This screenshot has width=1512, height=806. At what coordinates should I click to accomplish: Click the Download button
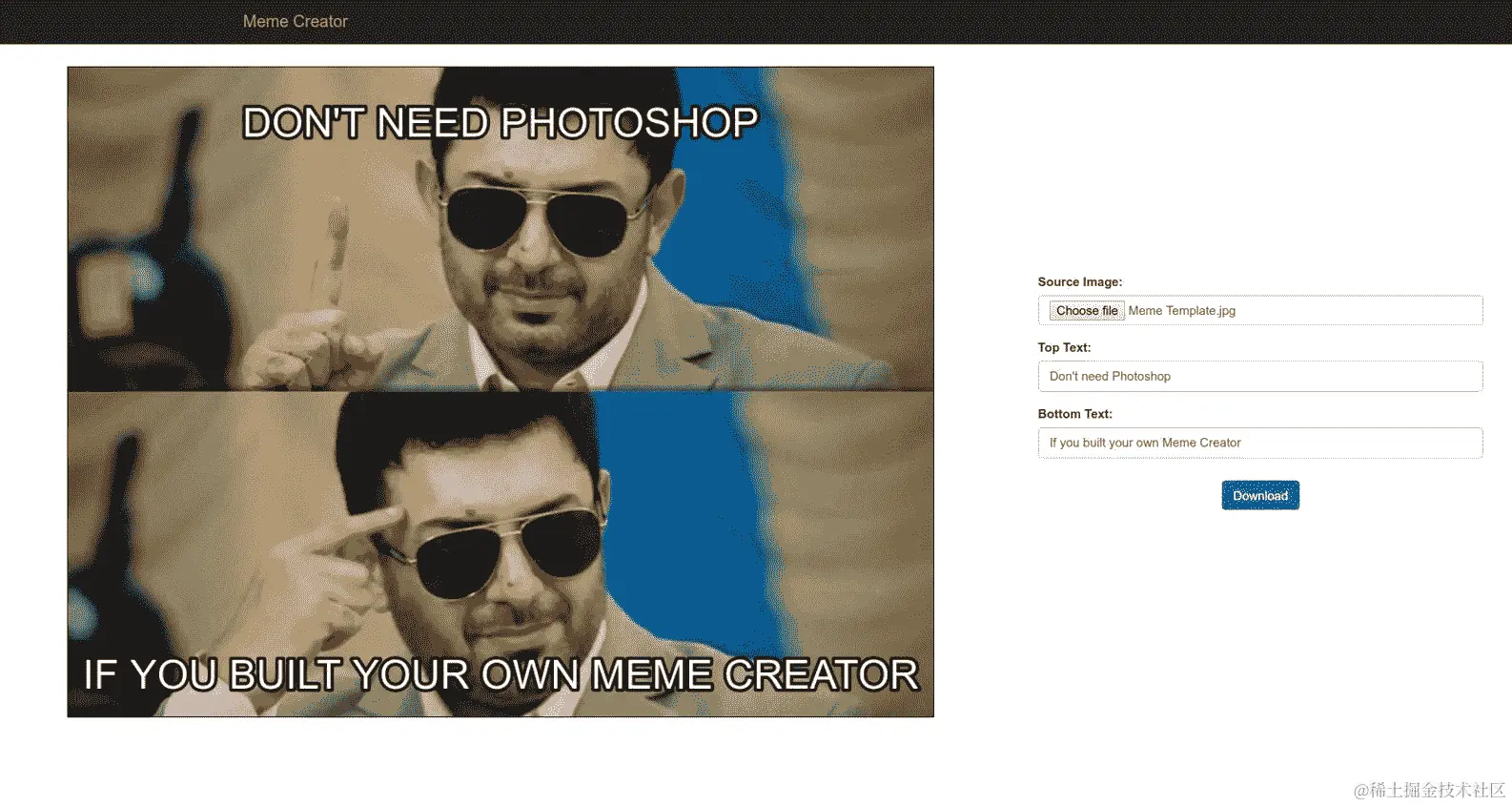(1260, 496)
